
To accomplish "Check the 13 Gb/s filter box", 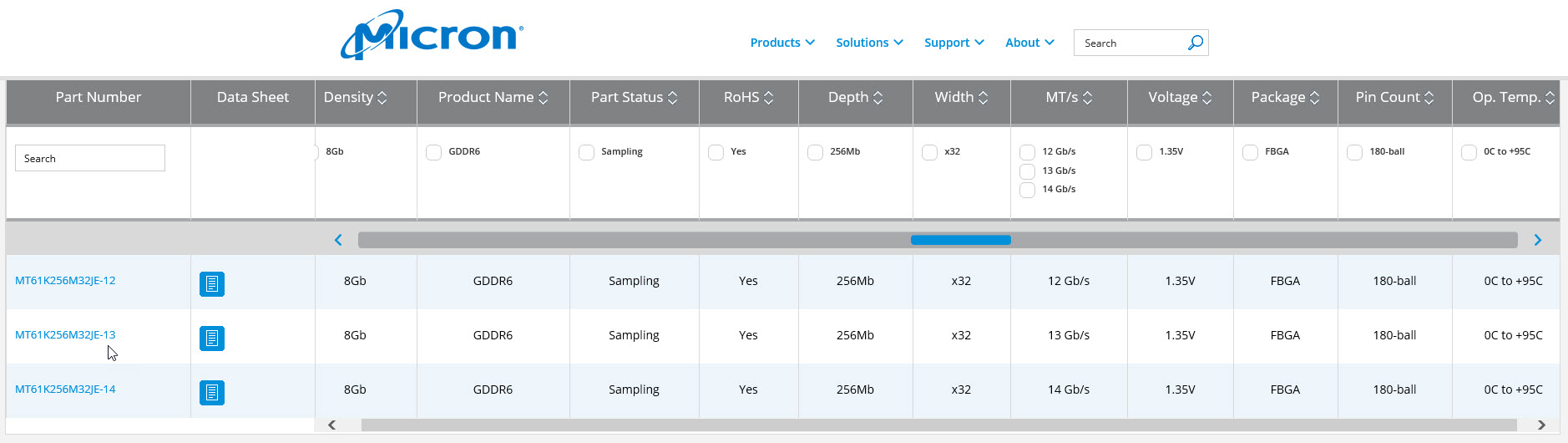I will click(1027, 171).
